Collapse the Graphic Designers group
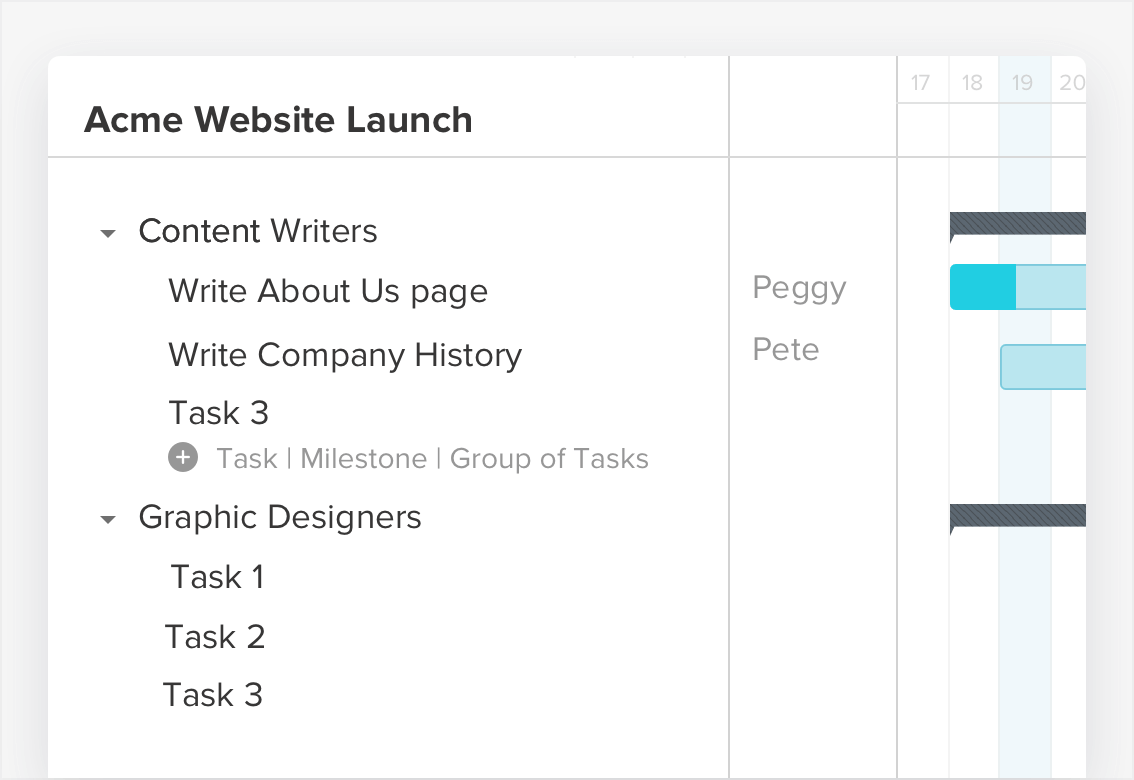 click(108, 518)
